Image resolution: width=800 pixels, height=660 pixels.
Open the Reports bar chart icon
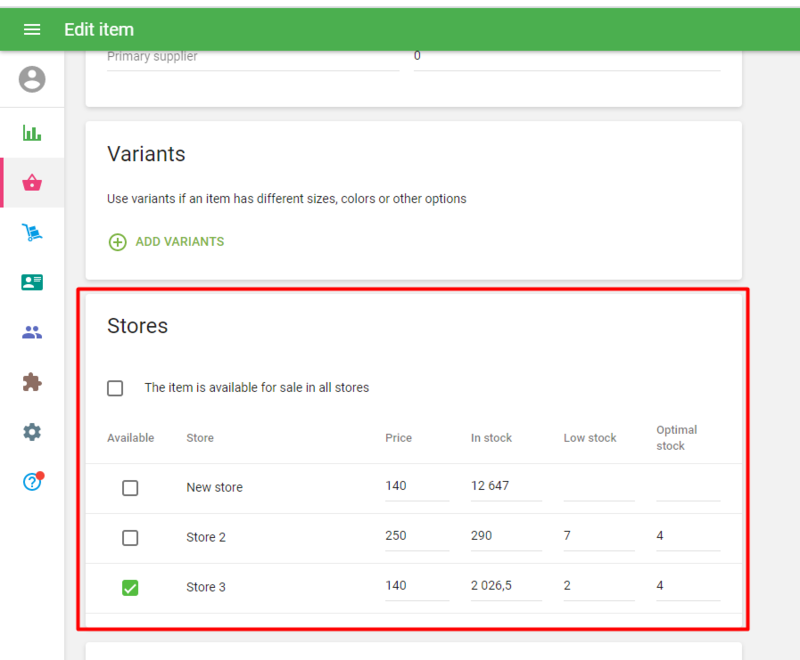click(x=32, y=133)
